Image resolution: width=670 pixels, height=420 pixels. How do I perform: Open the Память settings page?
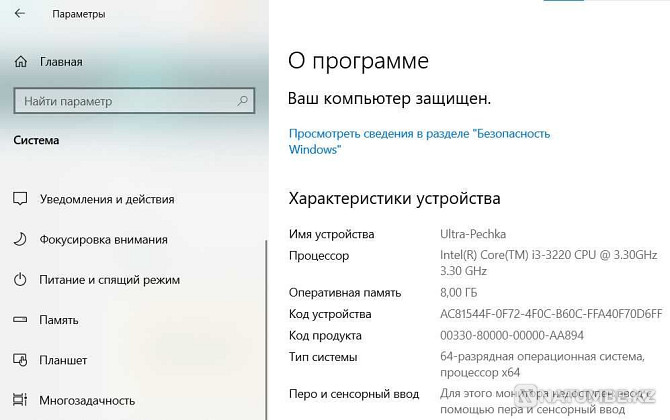tap(59, 320)
